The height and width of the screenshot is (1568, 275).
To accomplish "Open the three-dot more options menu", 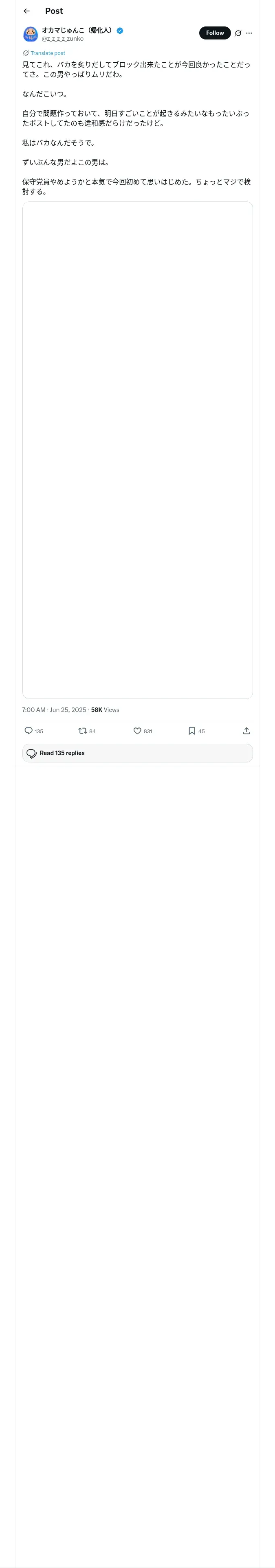I will pyautogui.click(x=249, y=33).
